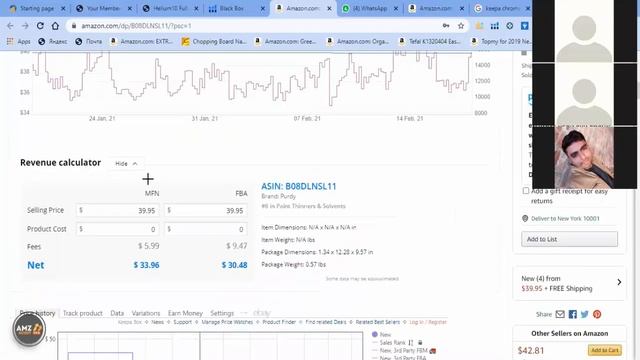Screen dimensions: 640x360
Task: Close the Black Box tab
Action: [x=262, y=8]
